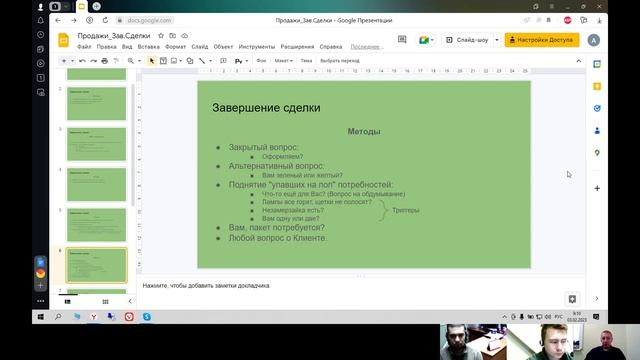Switch to grid view of slides
This screenshot has height=360, width=640.
click(105, 302)
